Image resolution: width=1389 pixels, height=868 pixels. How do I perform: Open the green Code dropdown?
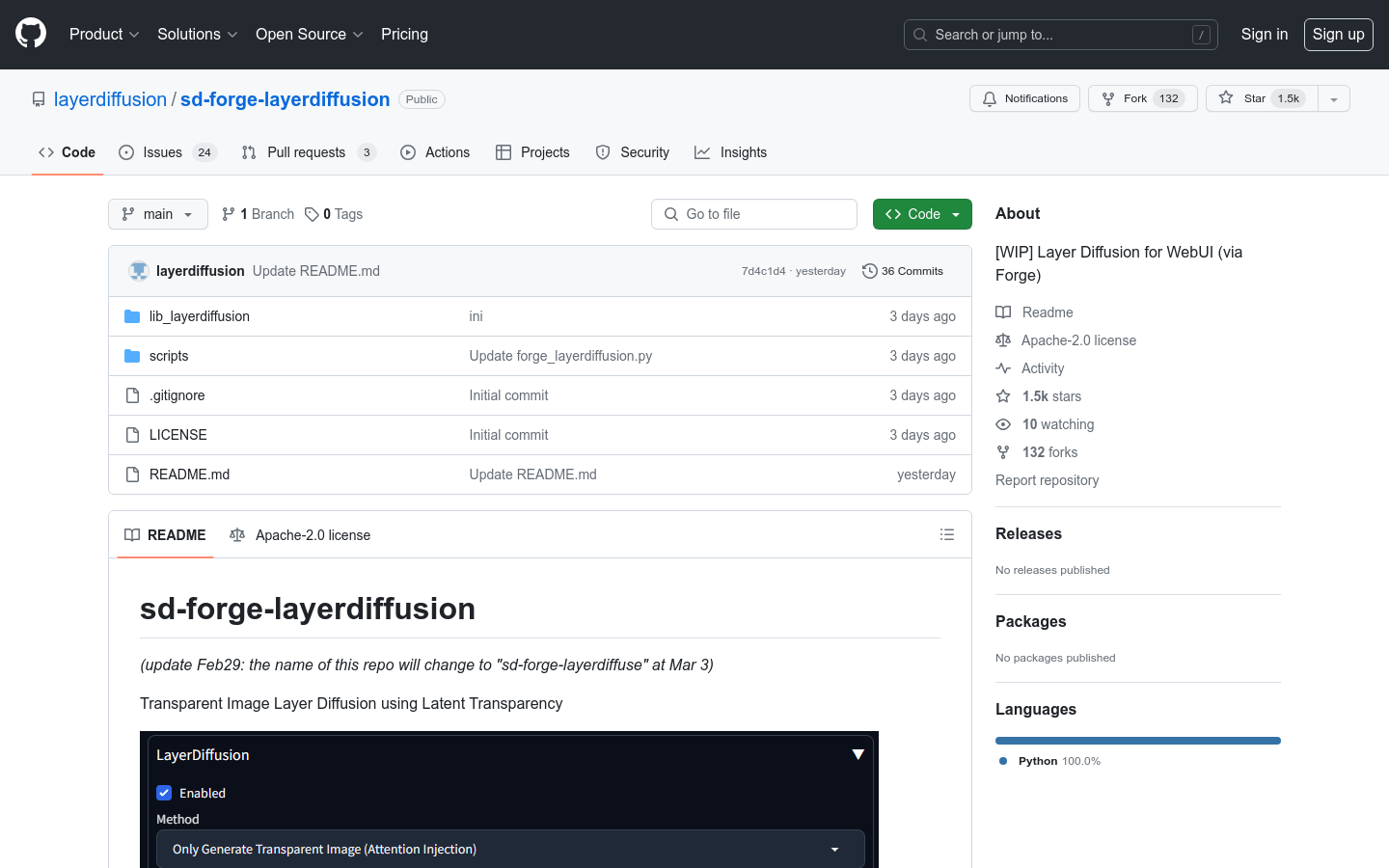(x=922, y=214)
